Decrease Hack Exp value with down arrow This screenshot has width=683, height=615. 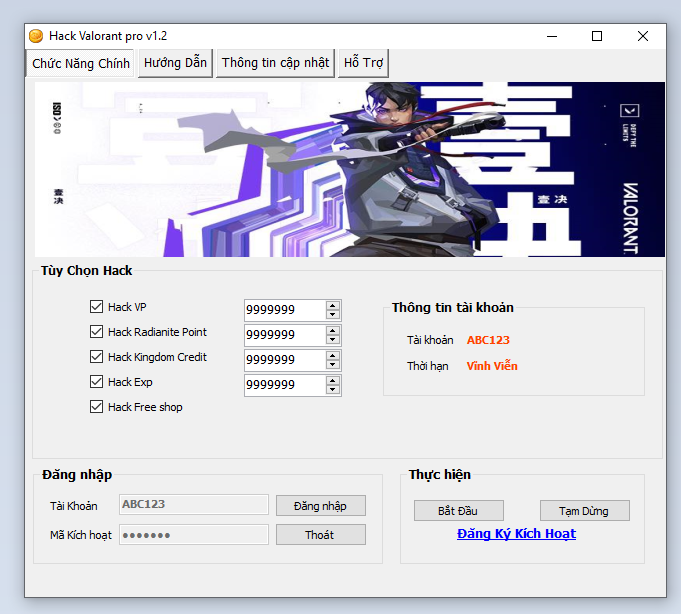tap(333, 390)
